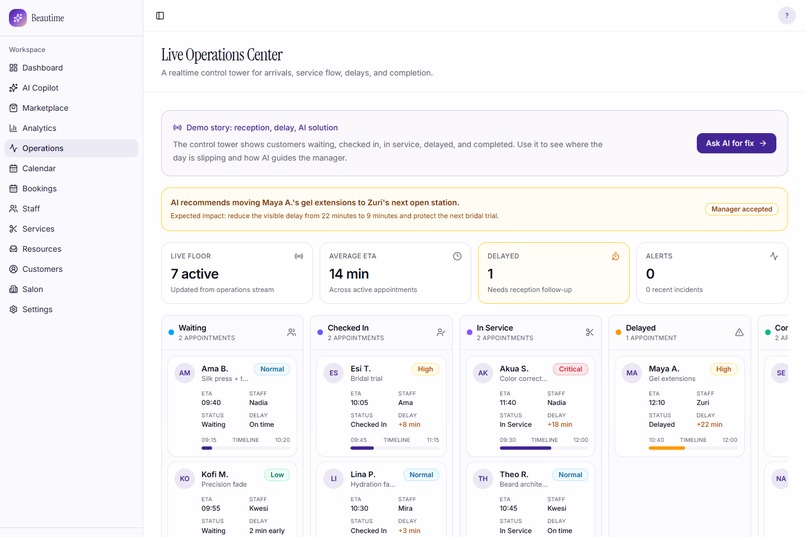This screenshot has width=806, height=537.
Task: Click the ES avatar on Esi T. card
Action: (x=334, y=373)
